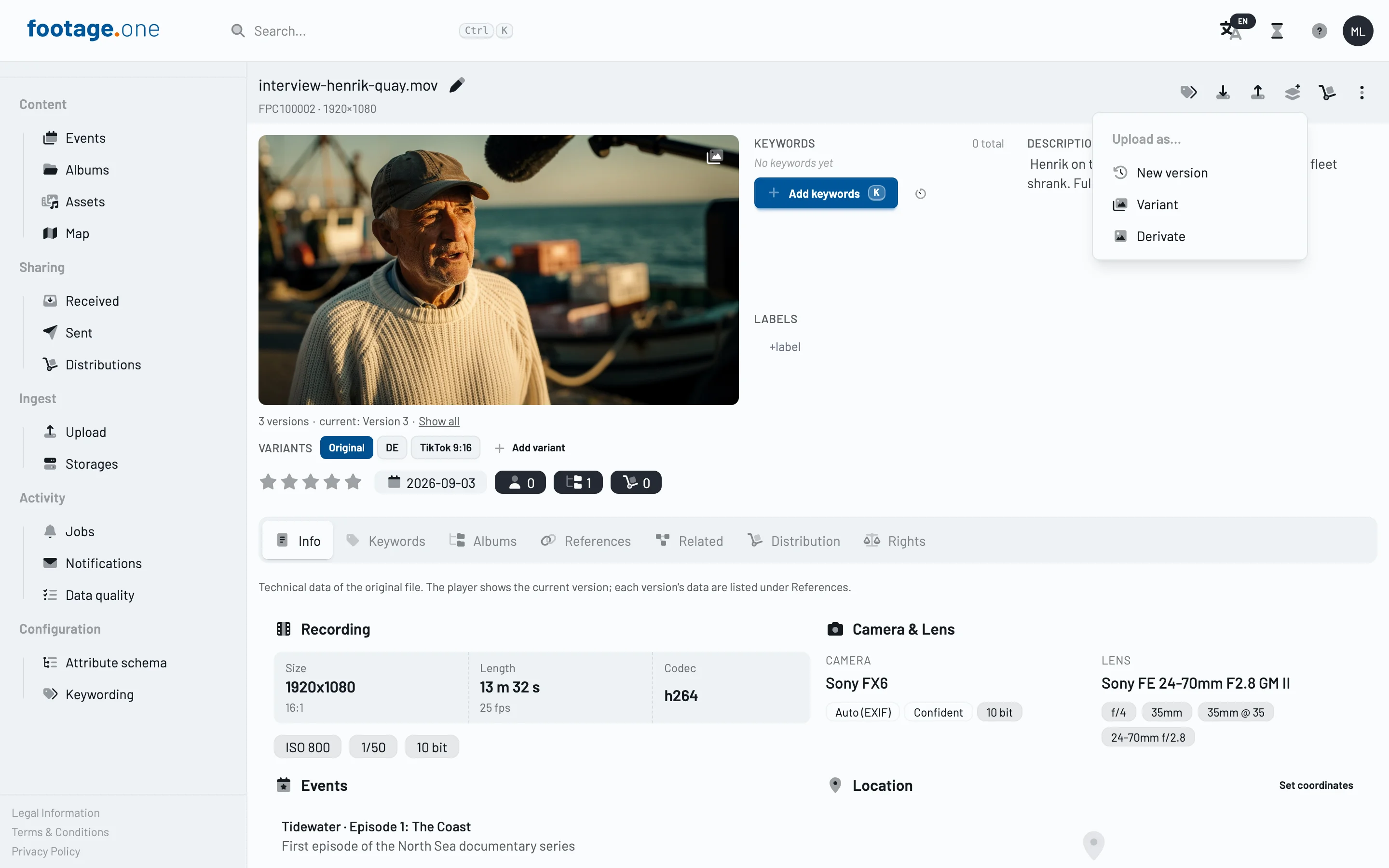Click the hourglass icon in header
The width and height of the screenshot is (1389, 868).
pyautogui.click(x=1277, y=31)
